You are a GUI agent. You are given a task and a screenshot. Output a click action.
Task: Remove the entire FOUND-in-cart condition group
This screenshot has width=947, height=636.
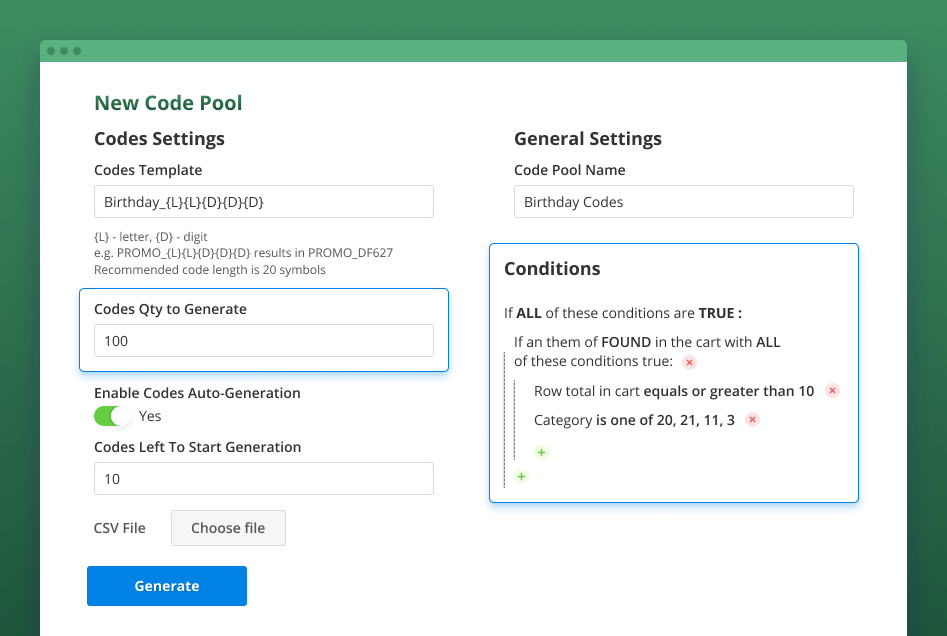689,362
